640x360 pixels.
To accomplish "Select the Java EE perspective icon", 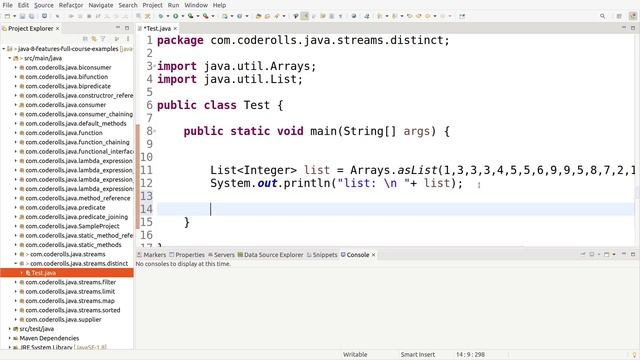I will click(633, 16).
